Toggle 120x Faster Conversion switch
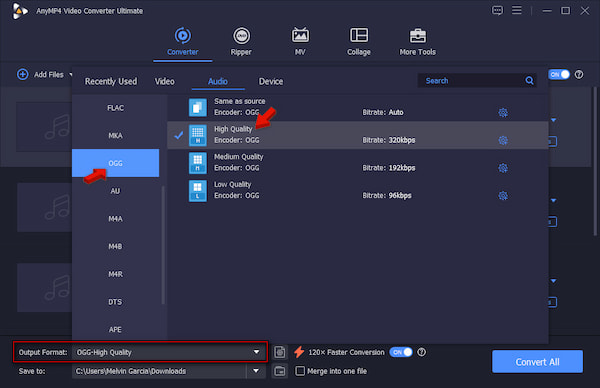Screen dimensions: 600x388 coord(401,352)
